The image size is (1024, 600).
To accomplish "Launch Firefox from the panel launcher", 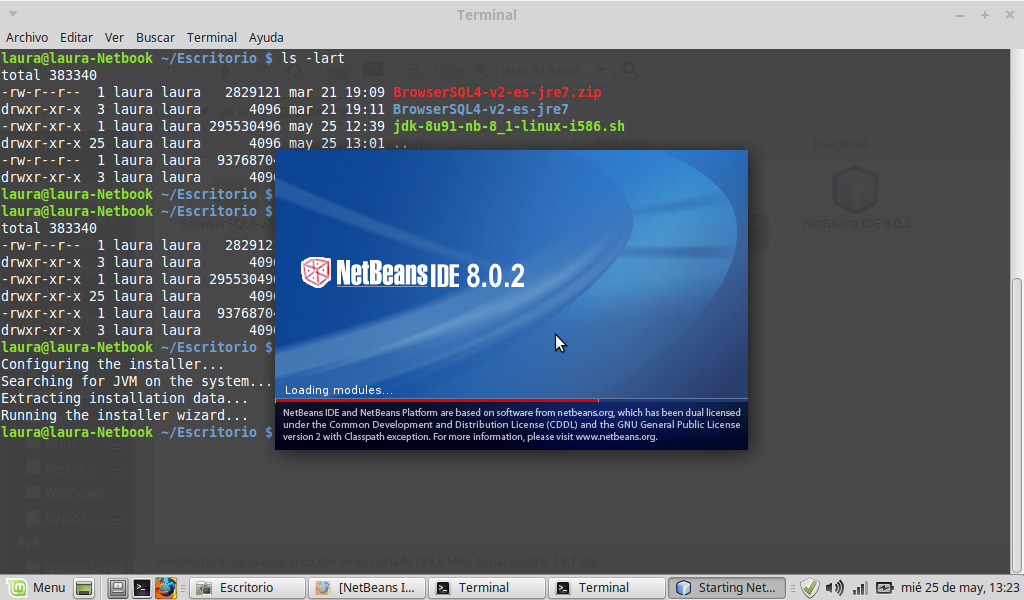I will (x=166, y=588).
